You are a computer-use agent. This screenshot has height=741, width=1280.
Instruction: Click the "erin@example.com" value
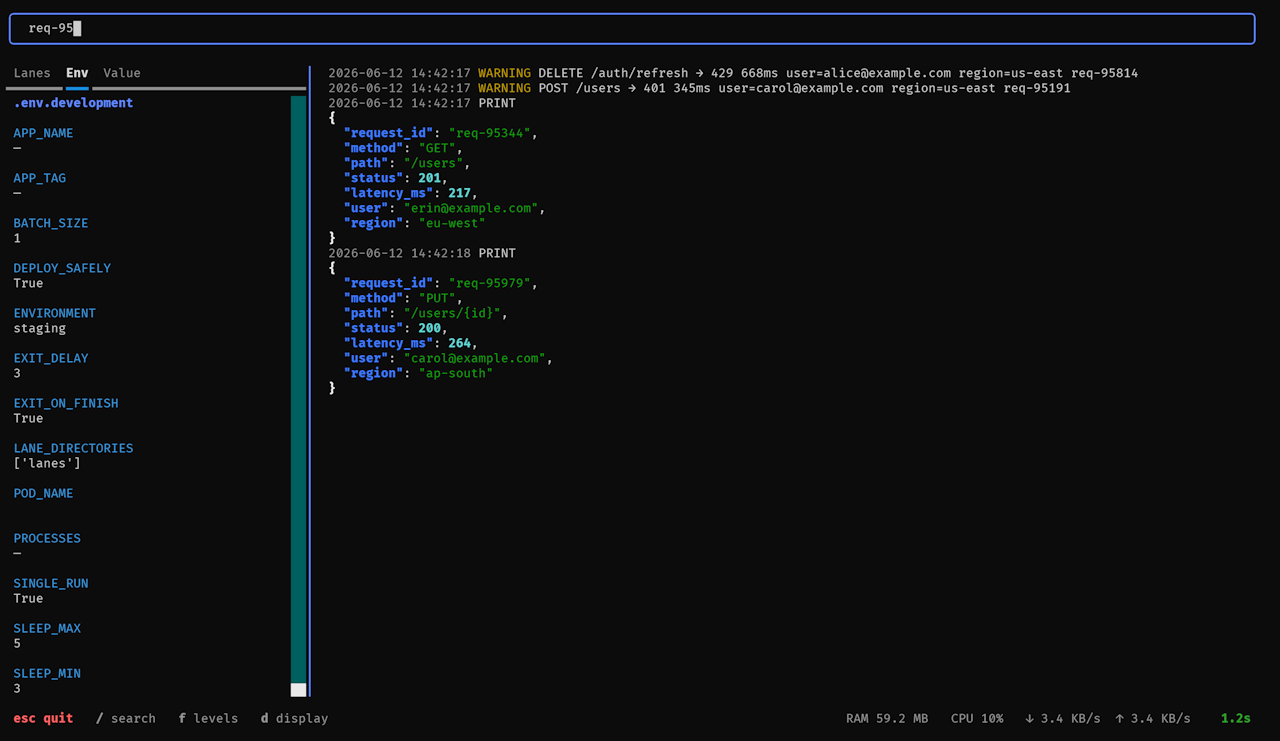[x=471, y=208]
